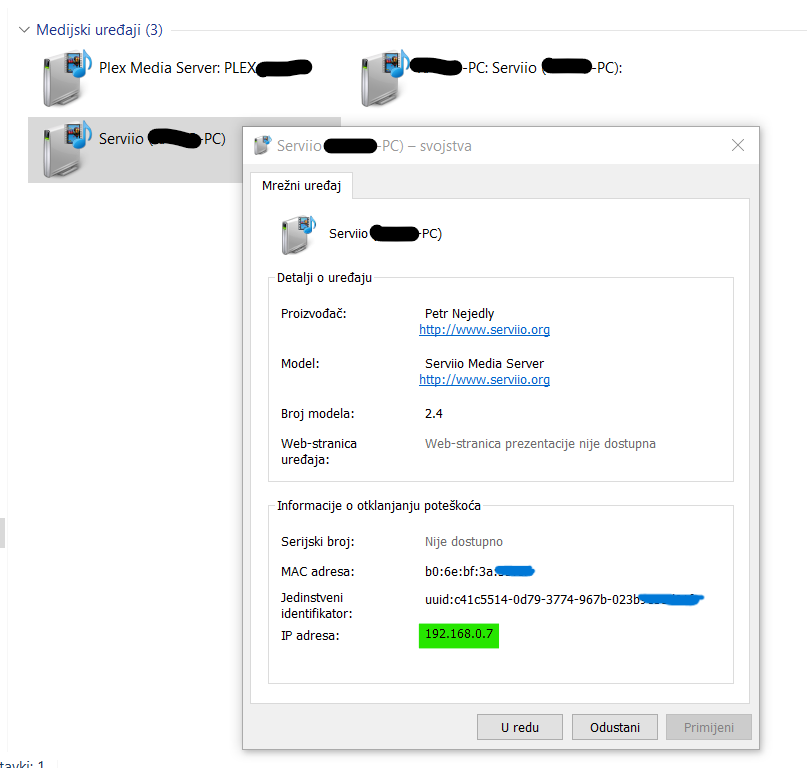Click the Jedinstveni identifikator: label
This screenshot has height=768, width=807.
(x=317, y=605)
